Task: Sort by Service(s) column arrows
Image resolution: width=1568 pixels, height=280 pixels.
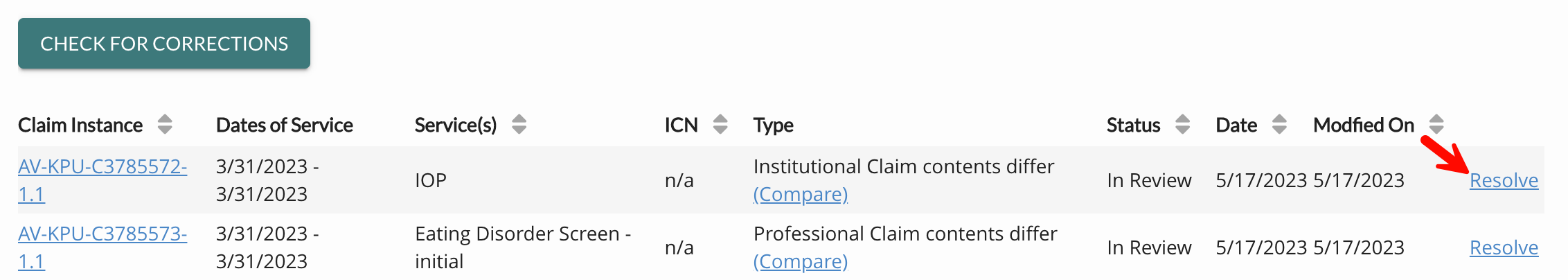Action: [519, 125]
